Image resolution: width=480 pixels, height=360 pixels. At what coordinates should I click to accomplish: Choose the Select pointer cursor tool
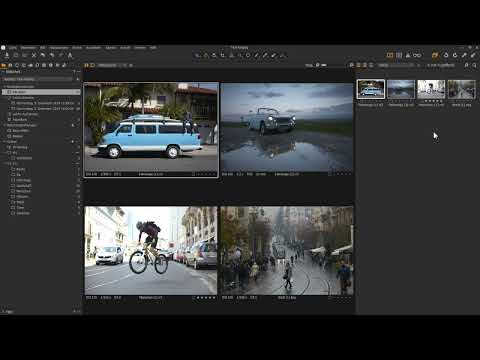tap(197, 55)
